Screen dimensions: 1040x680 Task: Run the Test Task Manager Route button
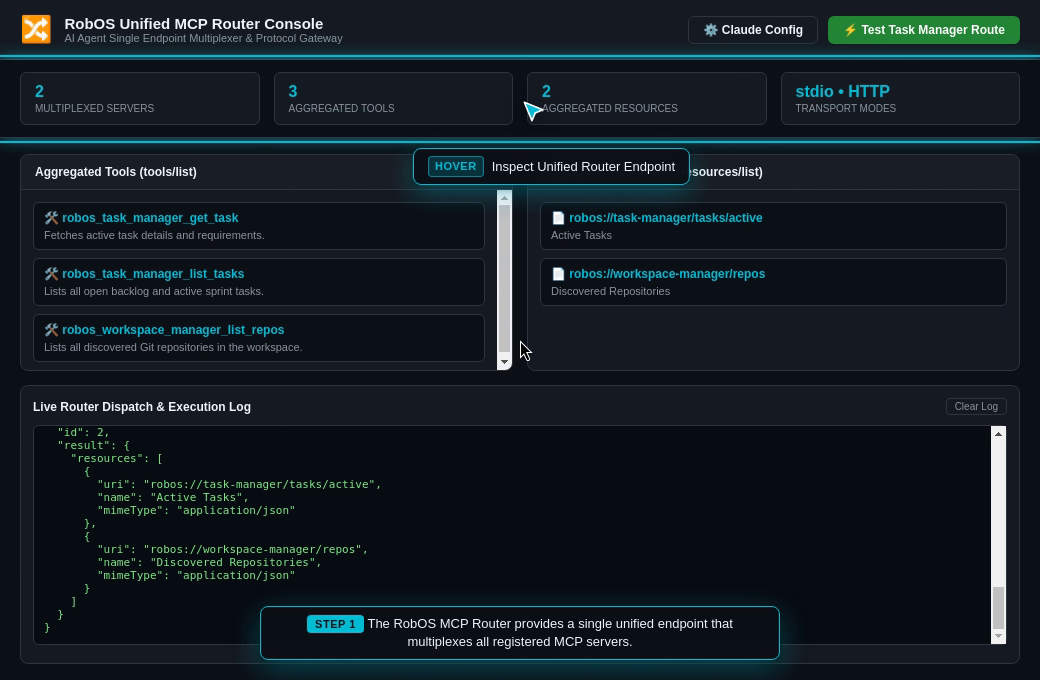click(x=923, y=30)
